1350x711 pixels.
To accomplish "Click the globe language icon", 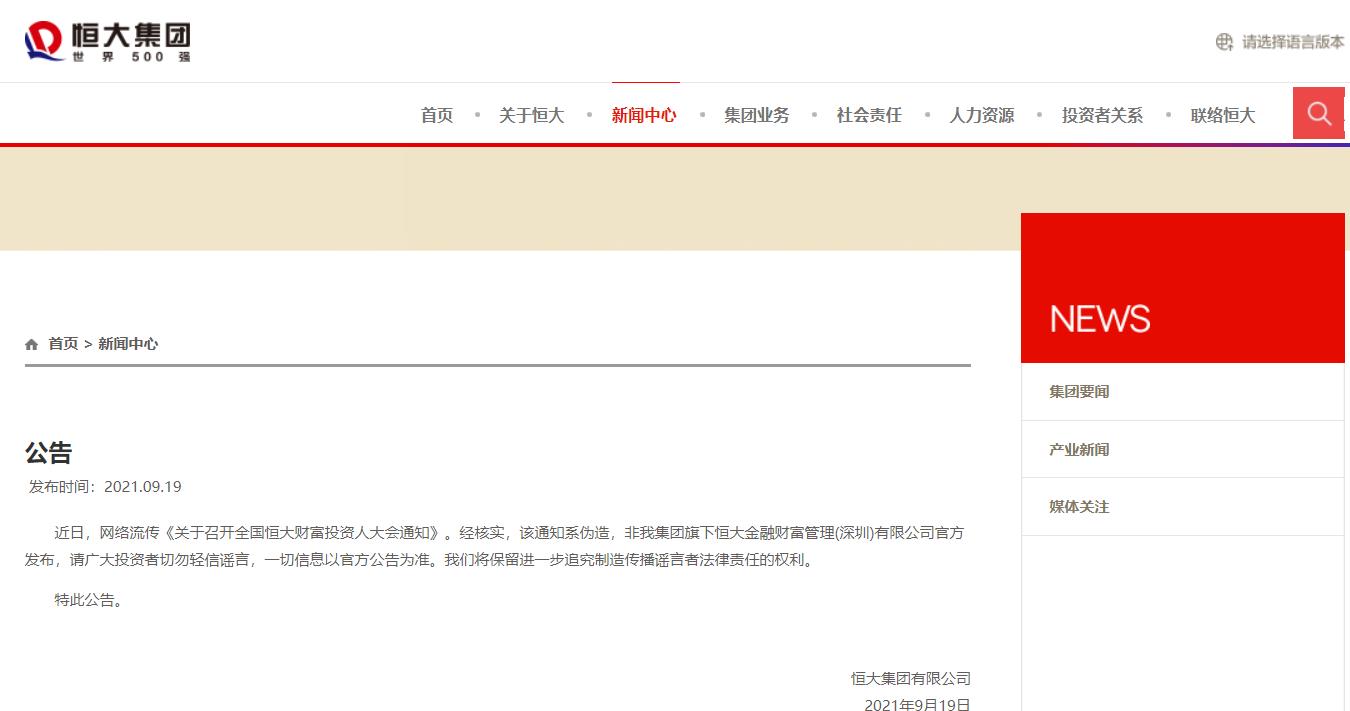I will click(1224, 42).
